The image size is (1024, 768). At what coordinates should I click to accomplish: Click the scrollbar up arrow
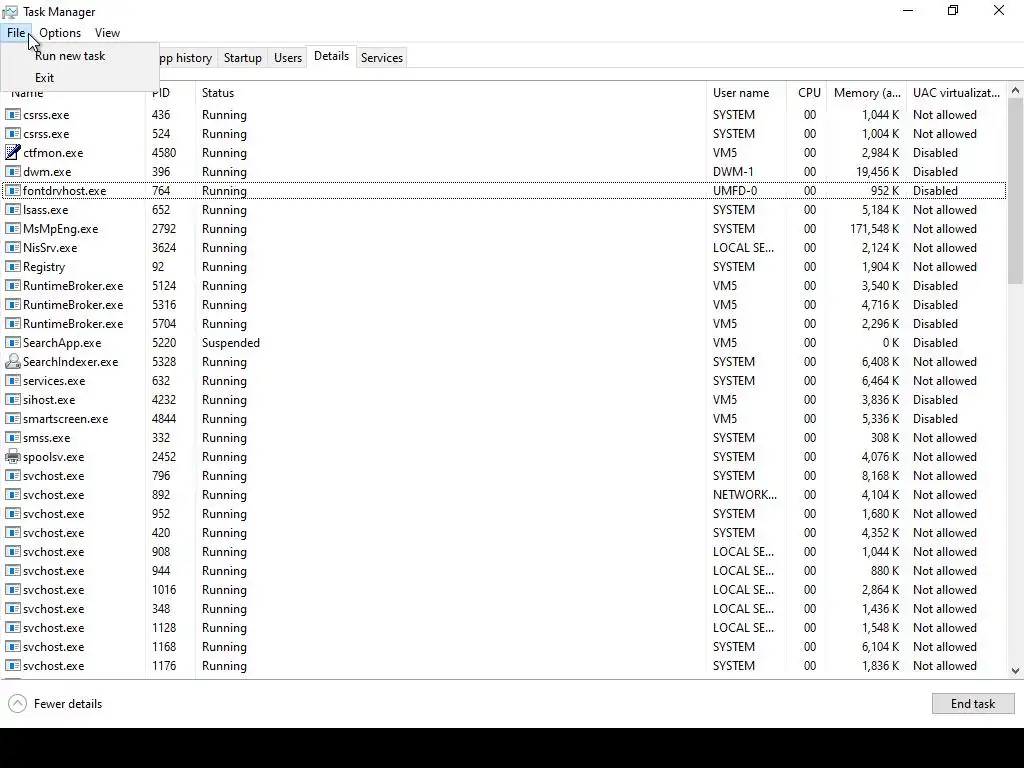point(1015,91)
